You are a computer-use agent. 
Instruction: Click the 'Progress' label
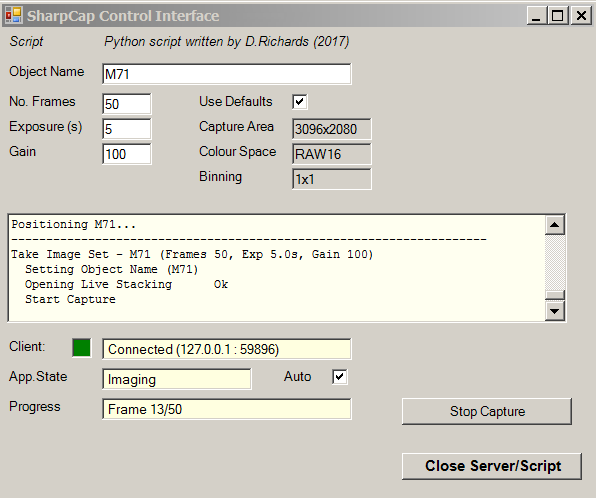(35, 407)
